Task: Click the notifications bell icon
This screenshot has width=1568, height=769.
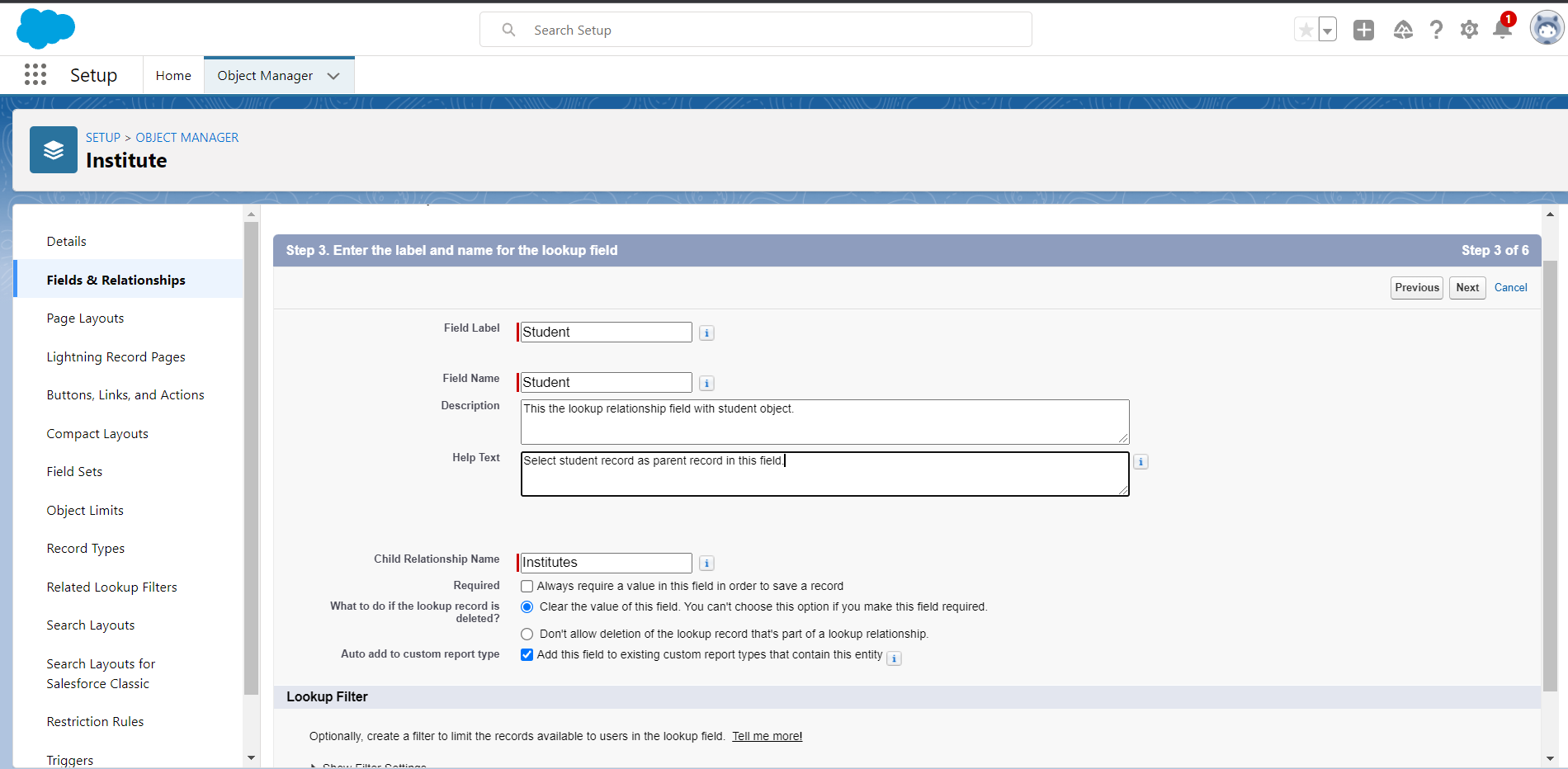Action: pyautogui.click(x=1502, y=30)
